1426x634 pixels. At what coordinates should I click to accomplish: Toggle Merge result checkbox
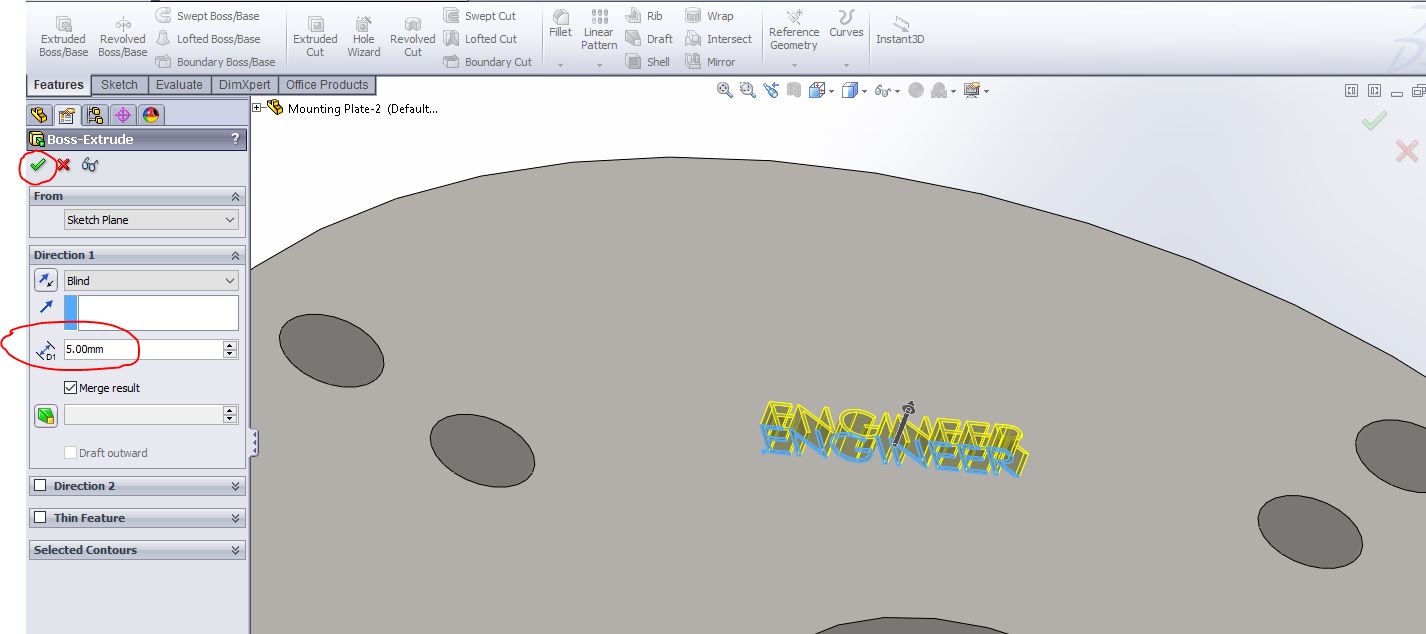[71, 388]
